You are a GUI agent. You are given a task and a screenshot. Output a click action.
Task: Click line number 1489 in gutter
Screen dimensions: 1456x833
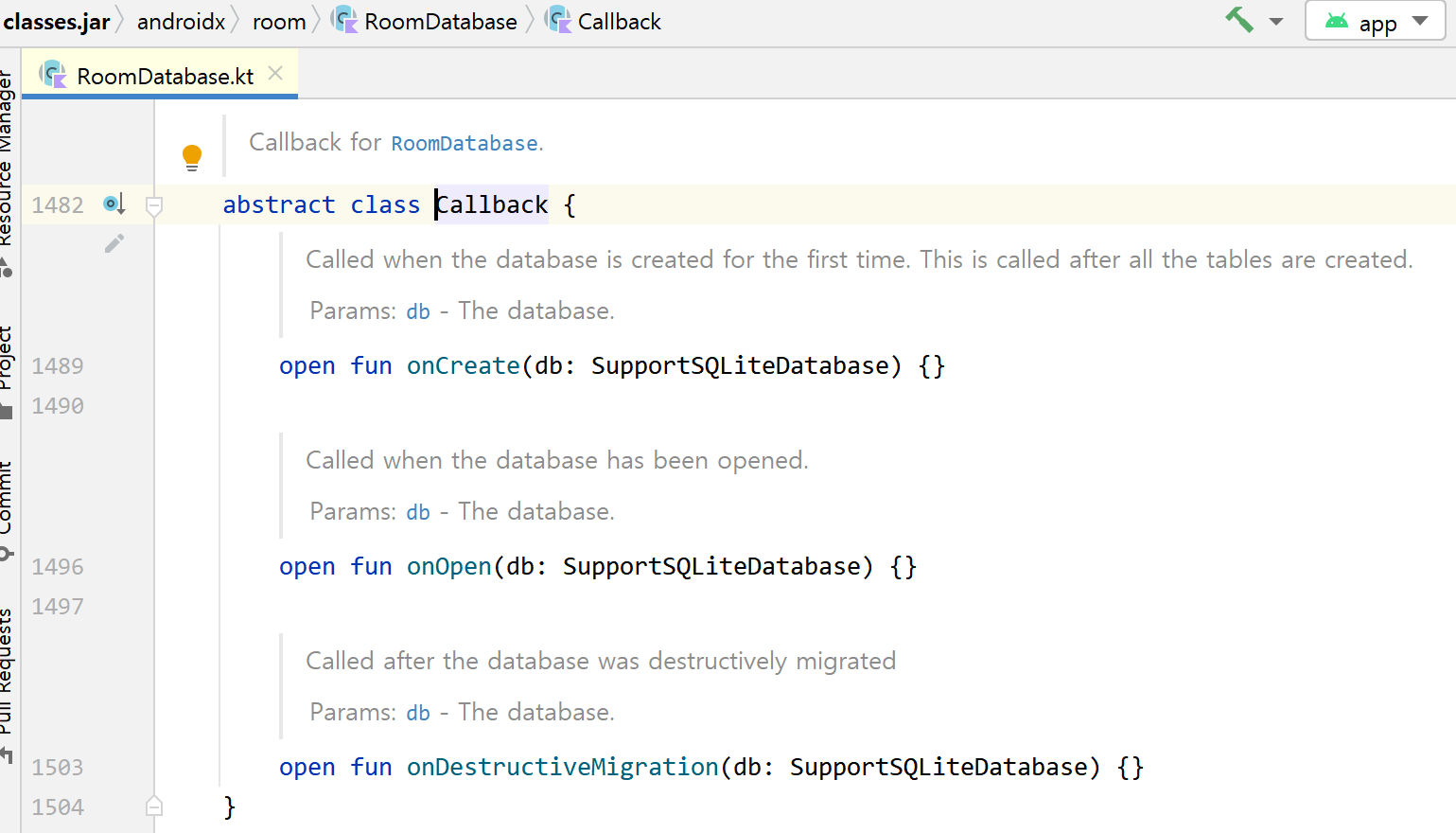coord(58,365)
